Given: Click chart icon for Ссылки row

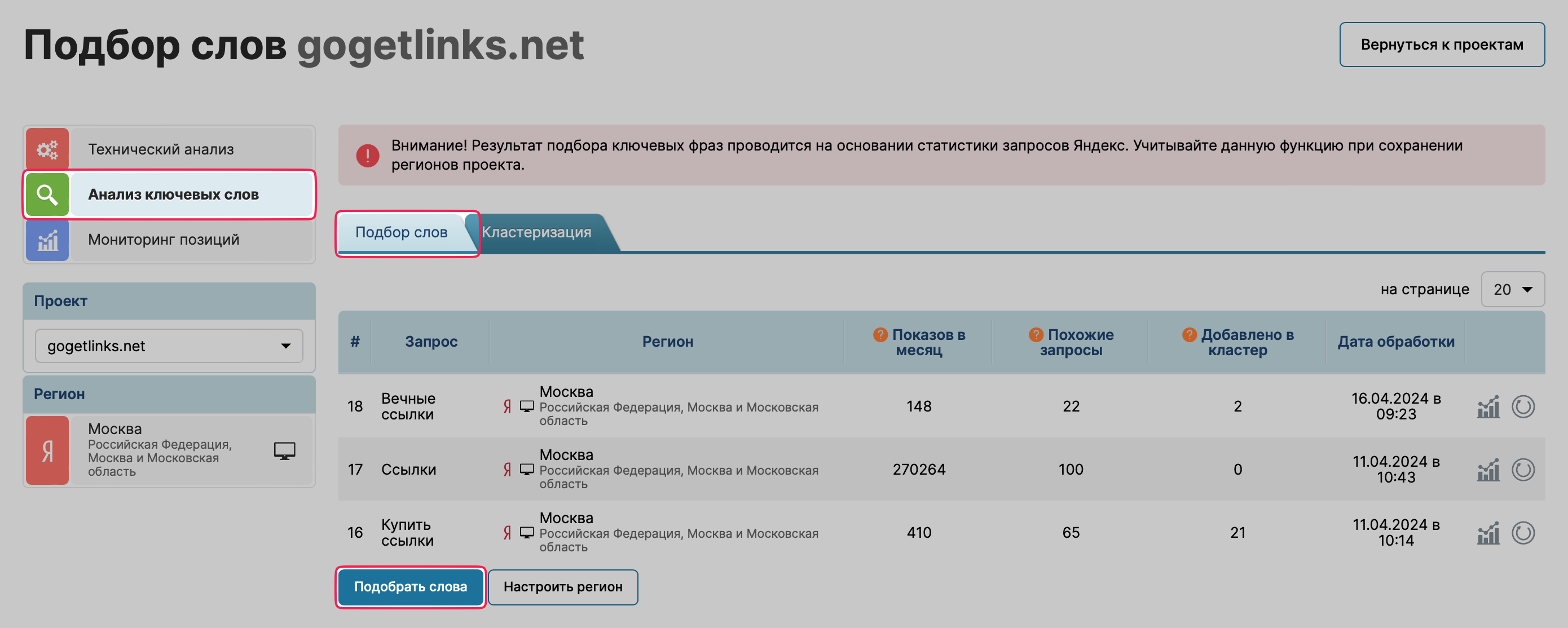Looking at the screenshot, I should point(1488,470).
